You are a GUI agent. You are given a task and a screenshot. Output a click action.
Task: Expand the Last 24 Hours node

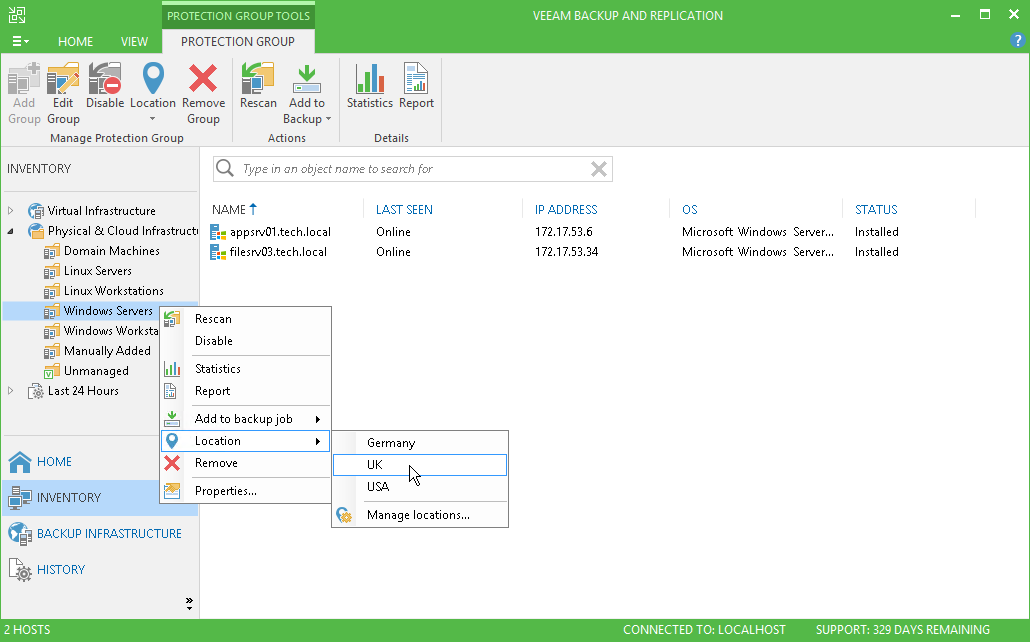11,391
